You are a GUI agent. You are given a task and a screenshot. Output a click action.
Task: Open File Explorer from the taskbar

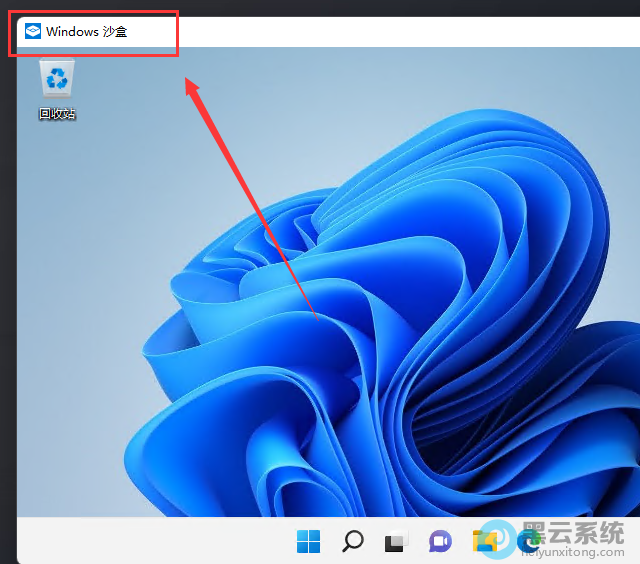tap(484, 542)
